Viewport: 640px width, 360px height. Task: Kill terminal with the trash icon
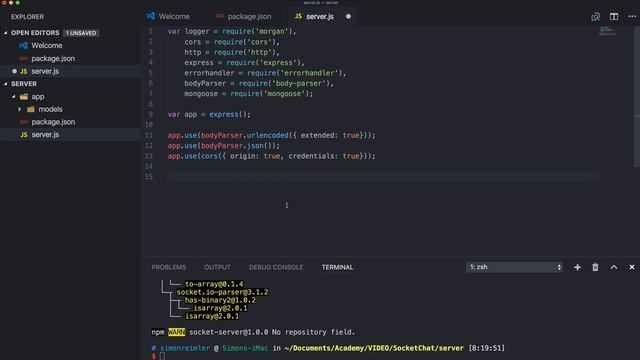[596, 267]
